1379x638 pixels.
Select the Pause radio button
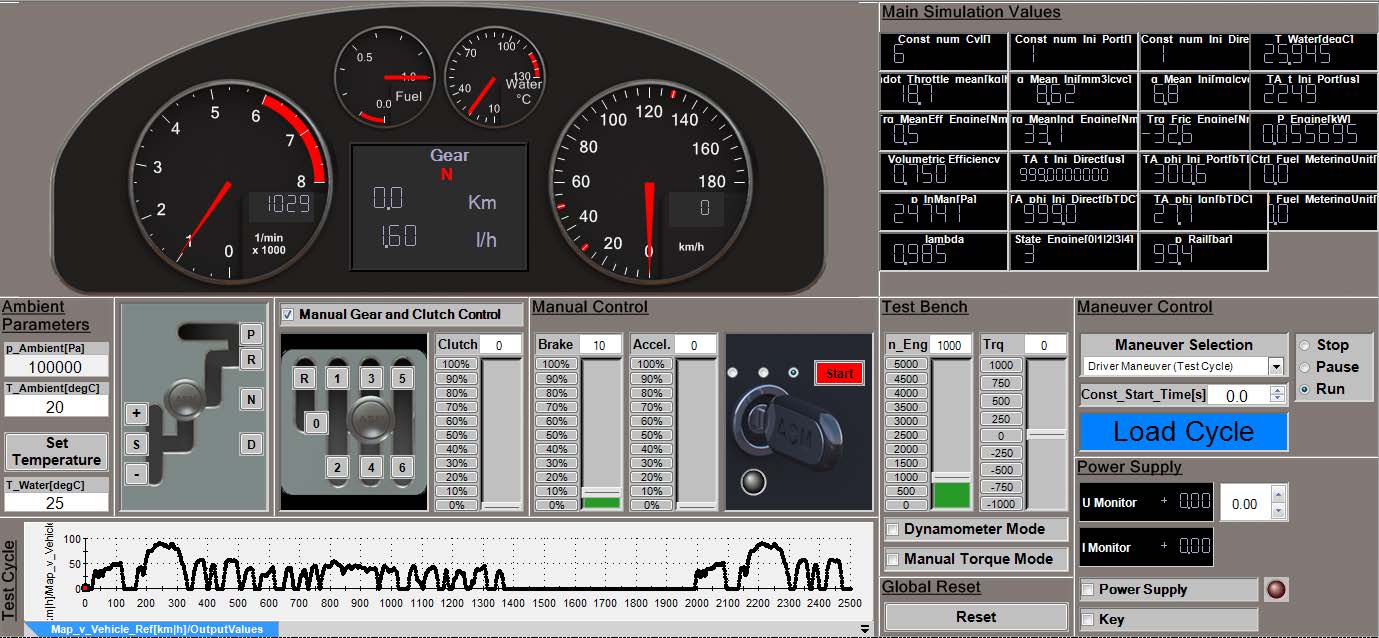coord(1305,367)
